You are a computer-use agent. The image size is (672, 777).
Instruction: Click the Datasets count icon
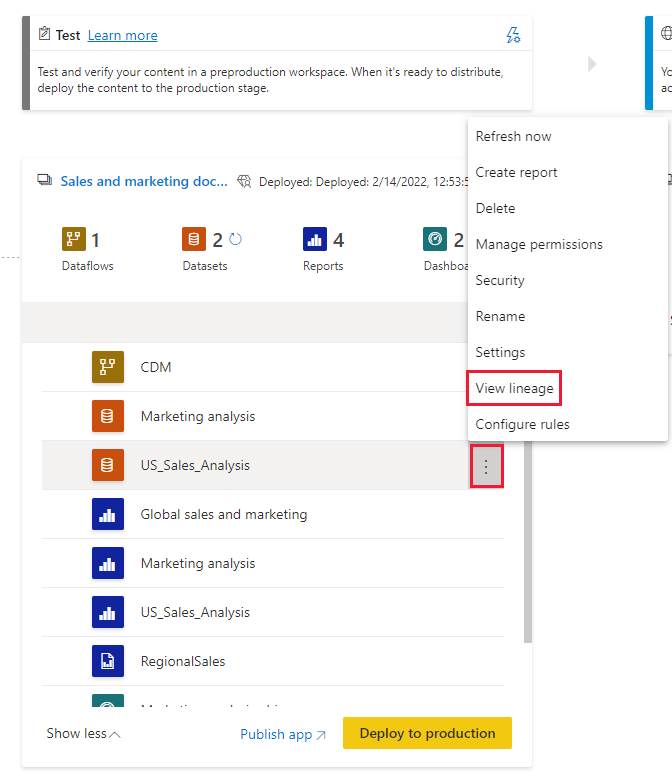tap(194, 239)
